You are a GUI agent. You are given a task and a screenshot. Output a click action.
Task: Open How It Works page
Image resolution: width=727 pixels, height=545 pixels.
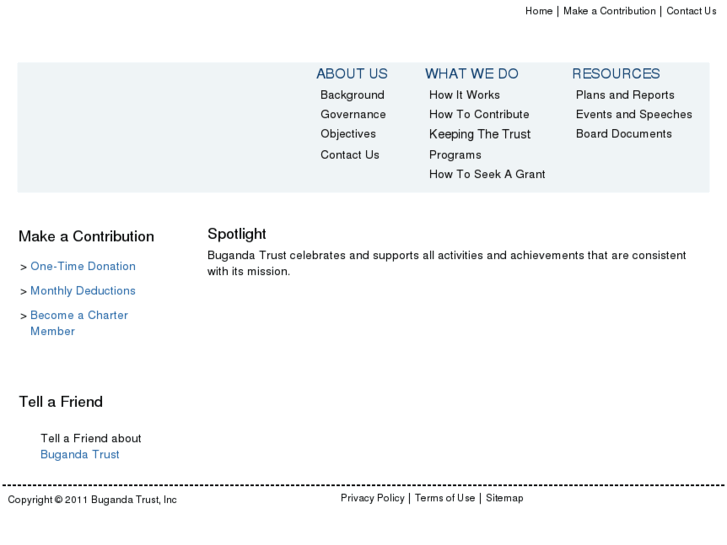464,95
